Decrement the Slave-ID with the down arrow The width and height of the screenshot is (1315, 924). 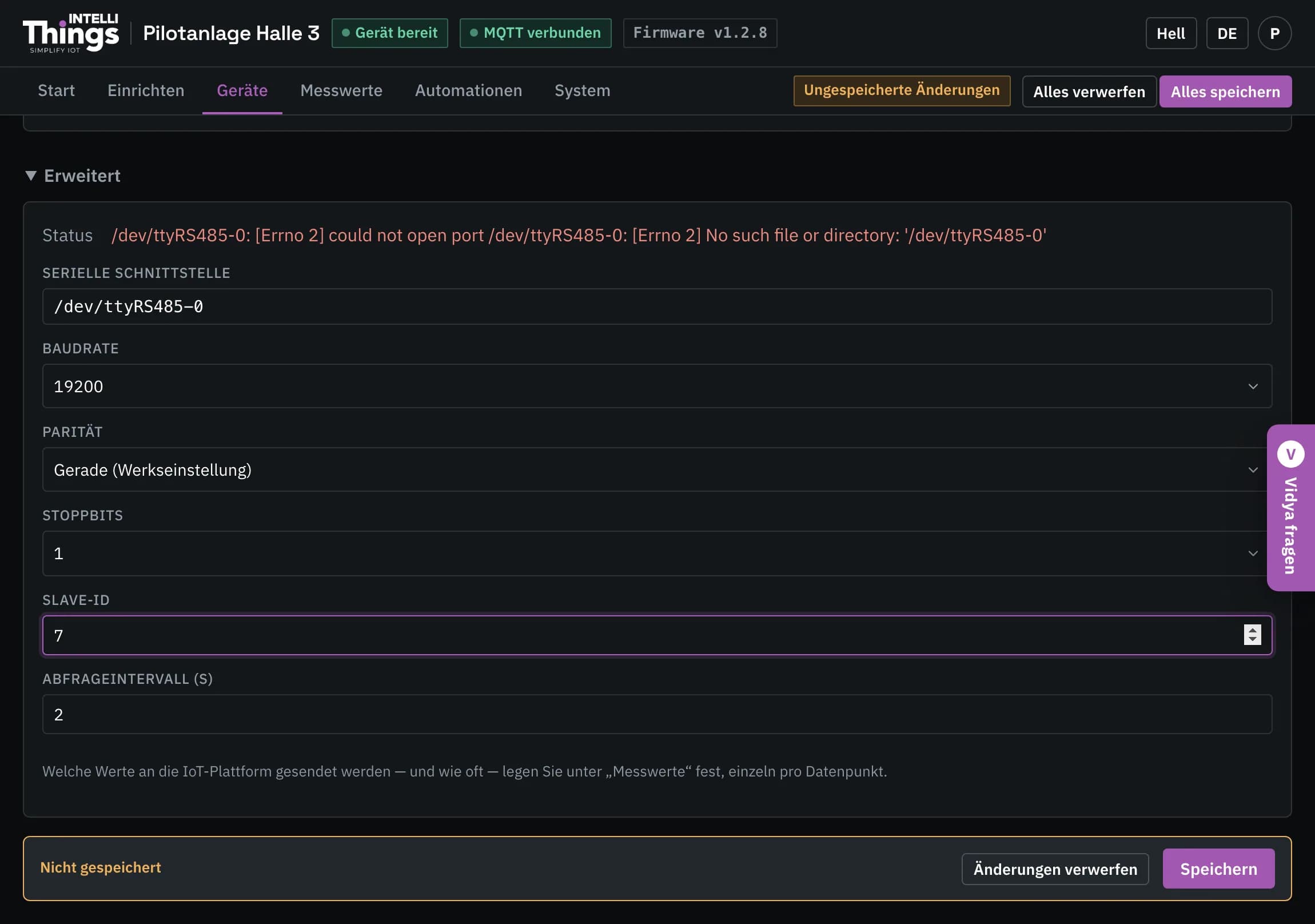tap(1253, 640)
